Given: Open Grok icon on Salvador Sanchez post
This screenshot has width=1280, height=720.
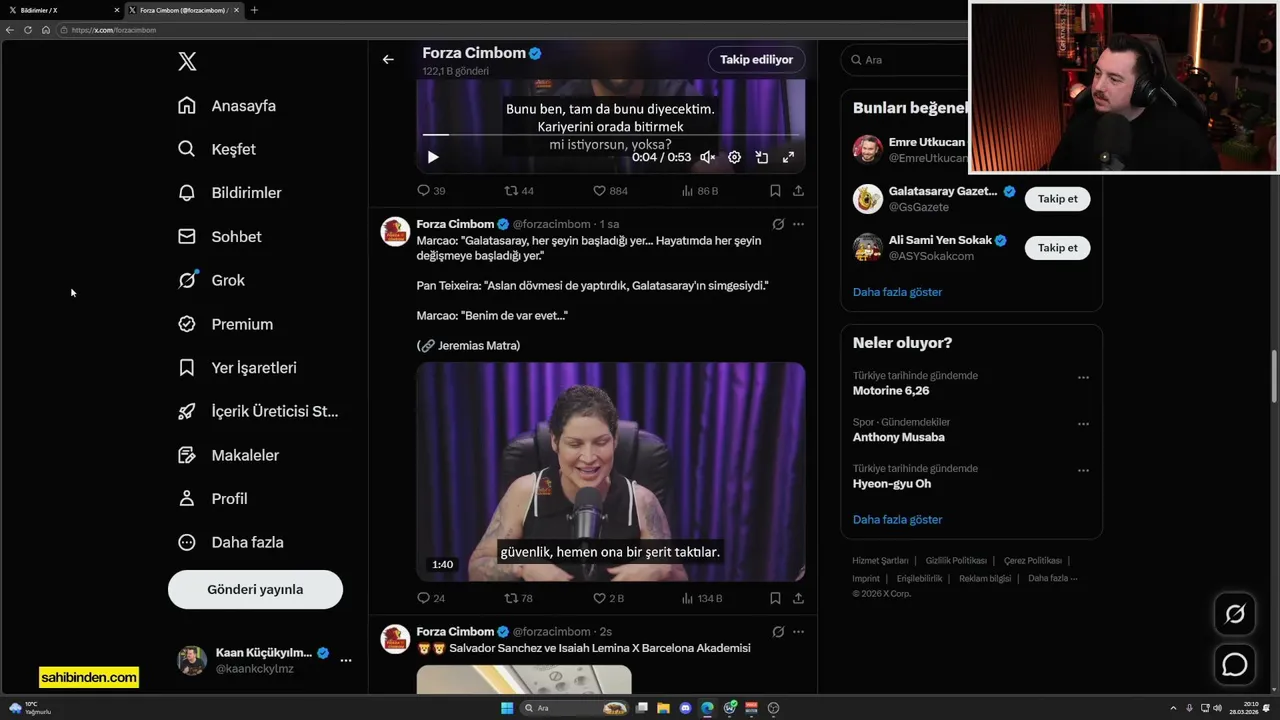Looking at the screenshot, I should (778, 632).
